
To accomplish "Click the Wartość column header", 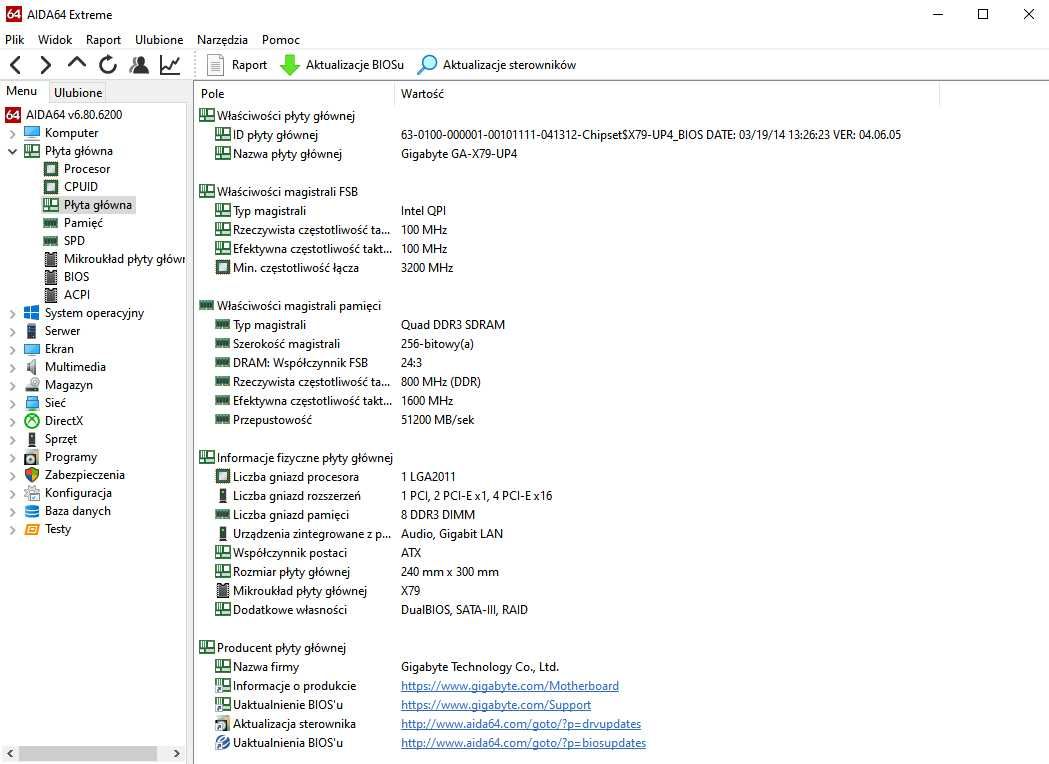I will [667, 94].
